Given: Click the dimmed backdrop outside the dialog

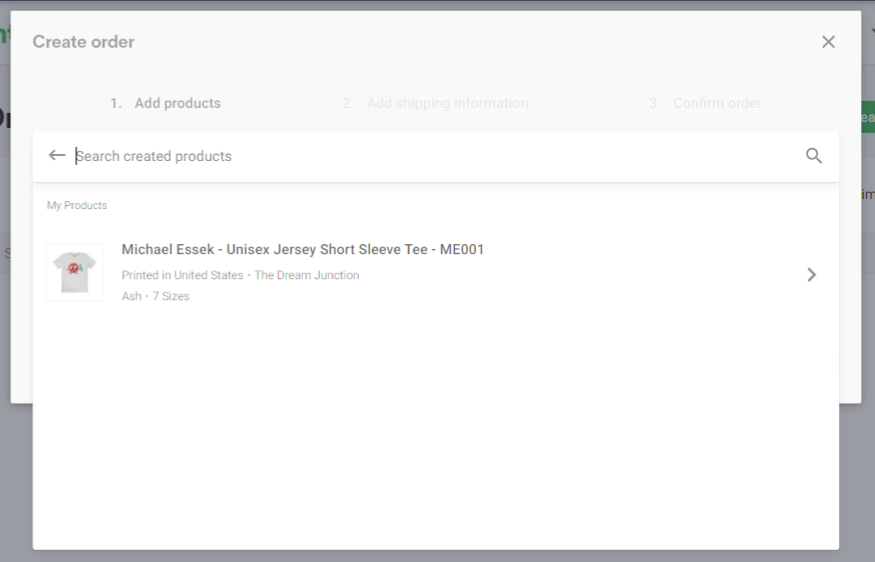Looking at the screenshot, I should (x=16, y=480).
